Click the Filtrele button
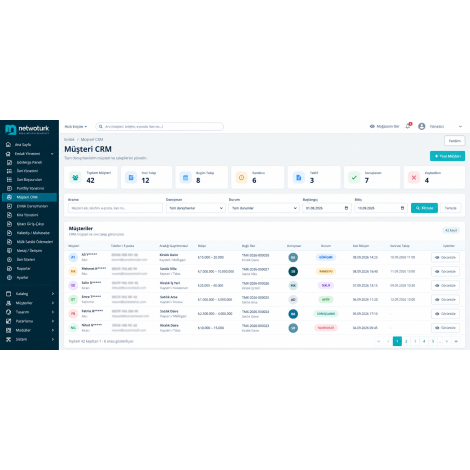 pyautogui.click(x=424, y=208)
